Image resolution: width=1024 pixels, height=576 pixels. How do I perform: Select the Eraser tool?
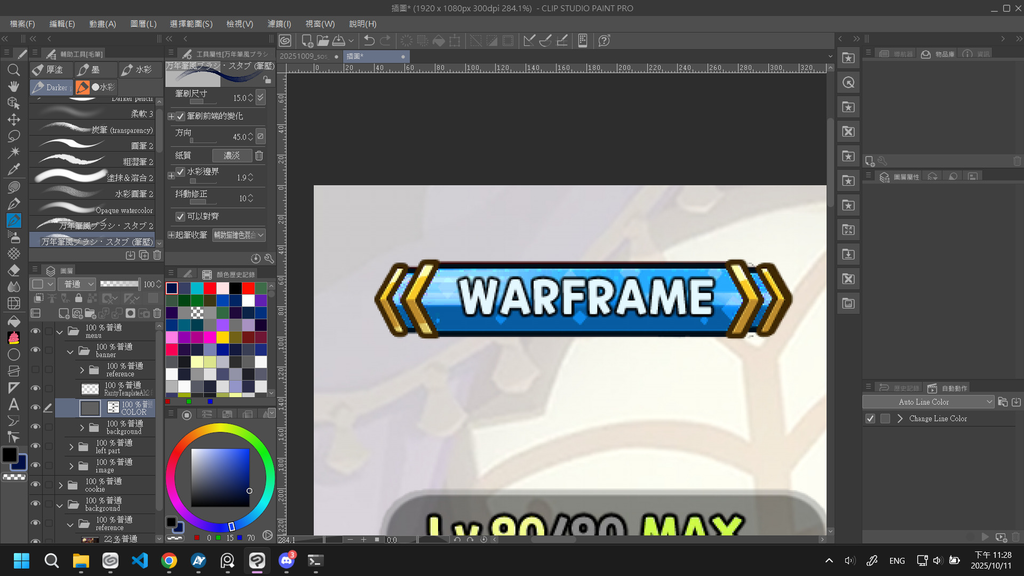[x=14, y=270]
